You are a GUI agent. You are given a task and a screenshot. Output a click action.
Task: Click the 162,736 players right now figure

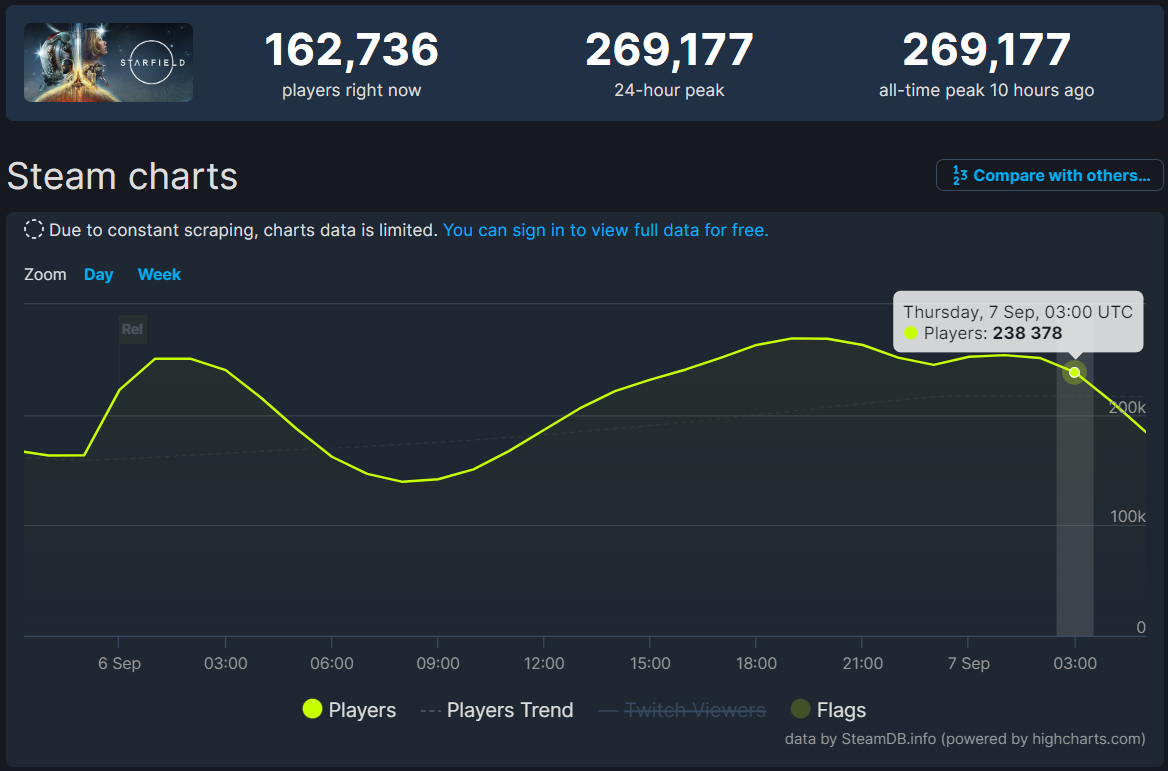coord(352,49)
